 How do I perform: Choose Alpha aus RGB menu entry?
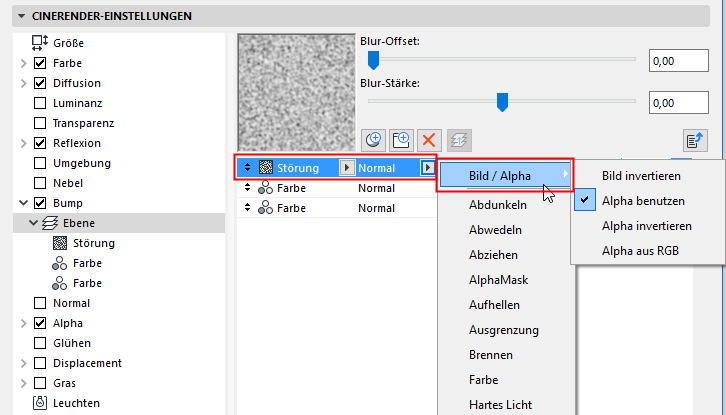click(640, 251)
